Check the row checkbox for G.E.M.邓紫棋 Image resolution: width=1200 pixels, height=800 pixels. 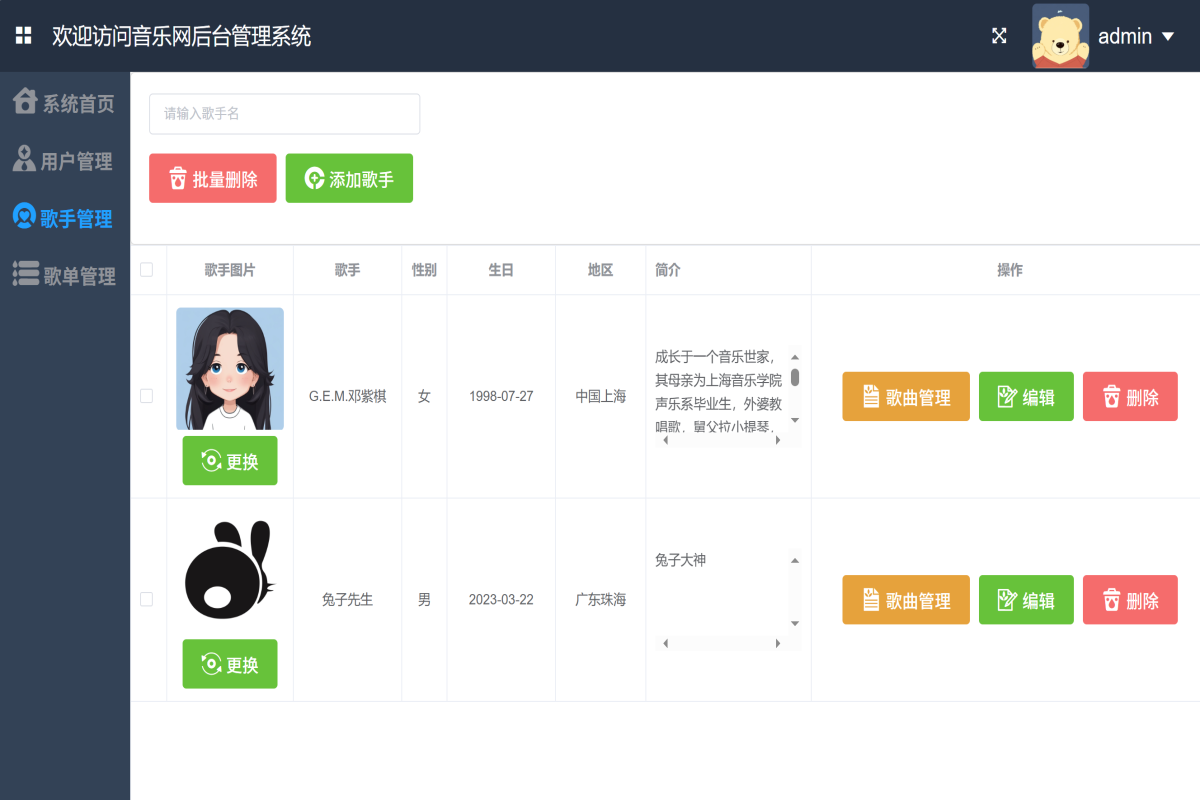146,395
